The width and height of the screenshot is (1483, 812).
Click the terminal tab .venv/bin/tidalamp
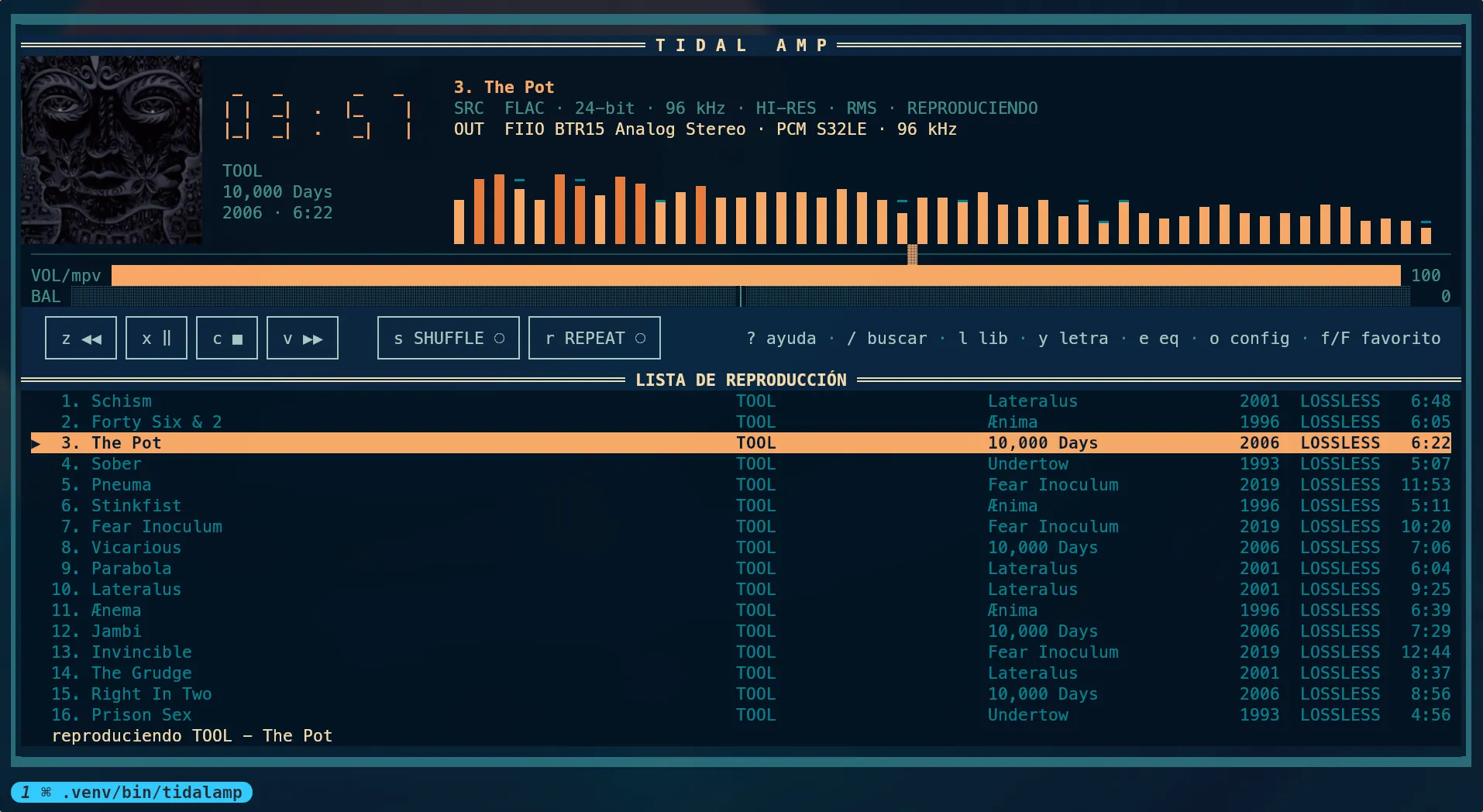[132, 792]
